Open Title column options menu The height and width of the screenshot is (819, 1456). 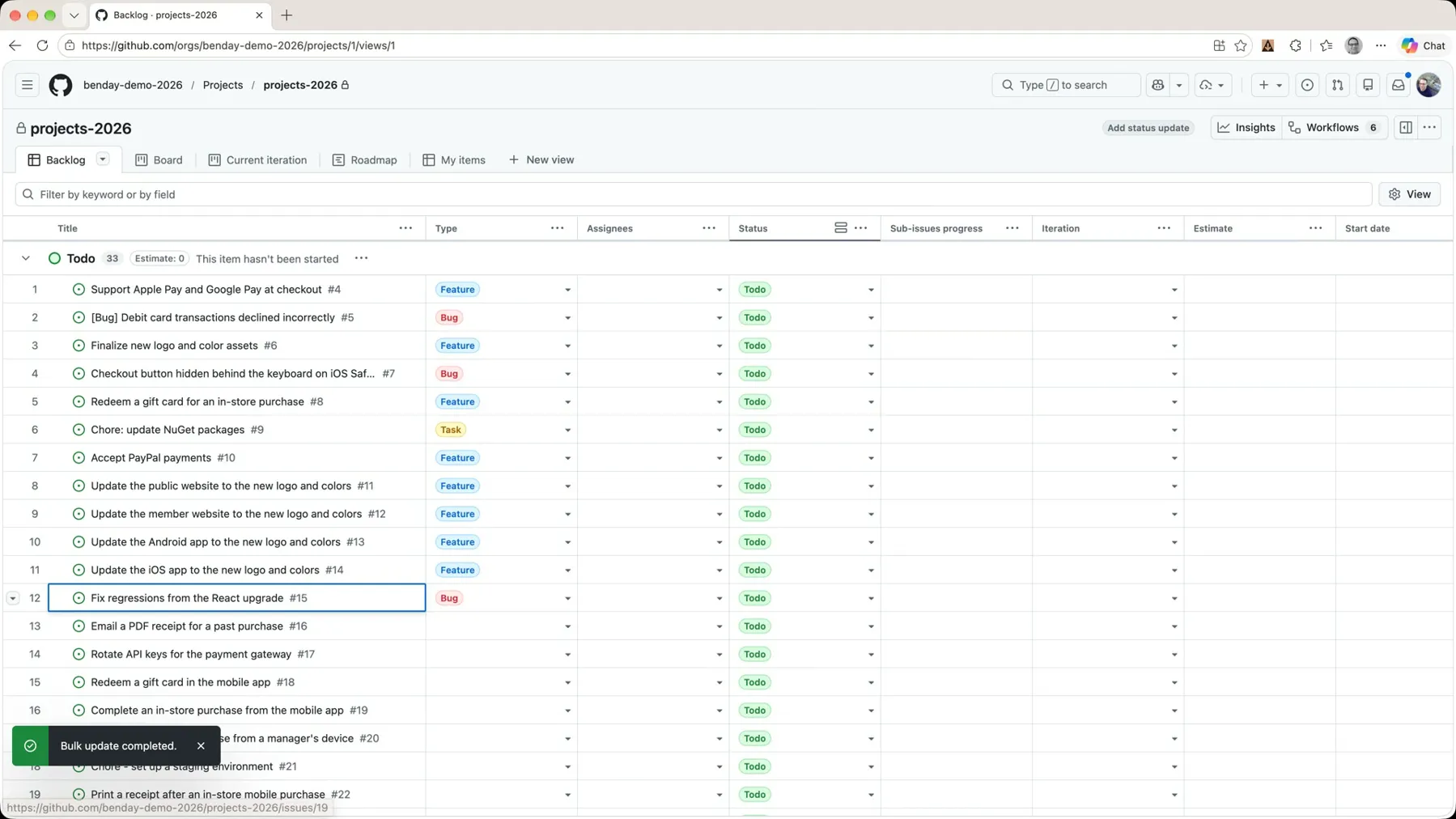405,228
